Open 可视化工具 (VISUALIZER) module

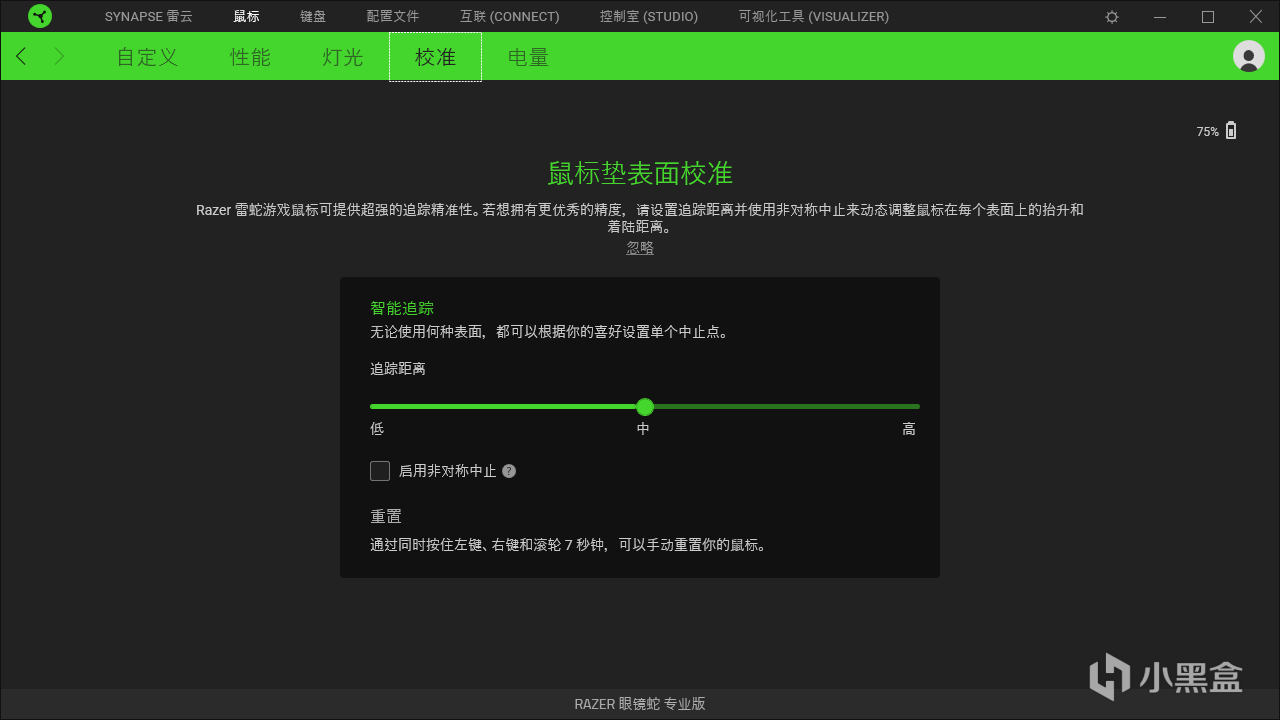(x=814, y=17)
